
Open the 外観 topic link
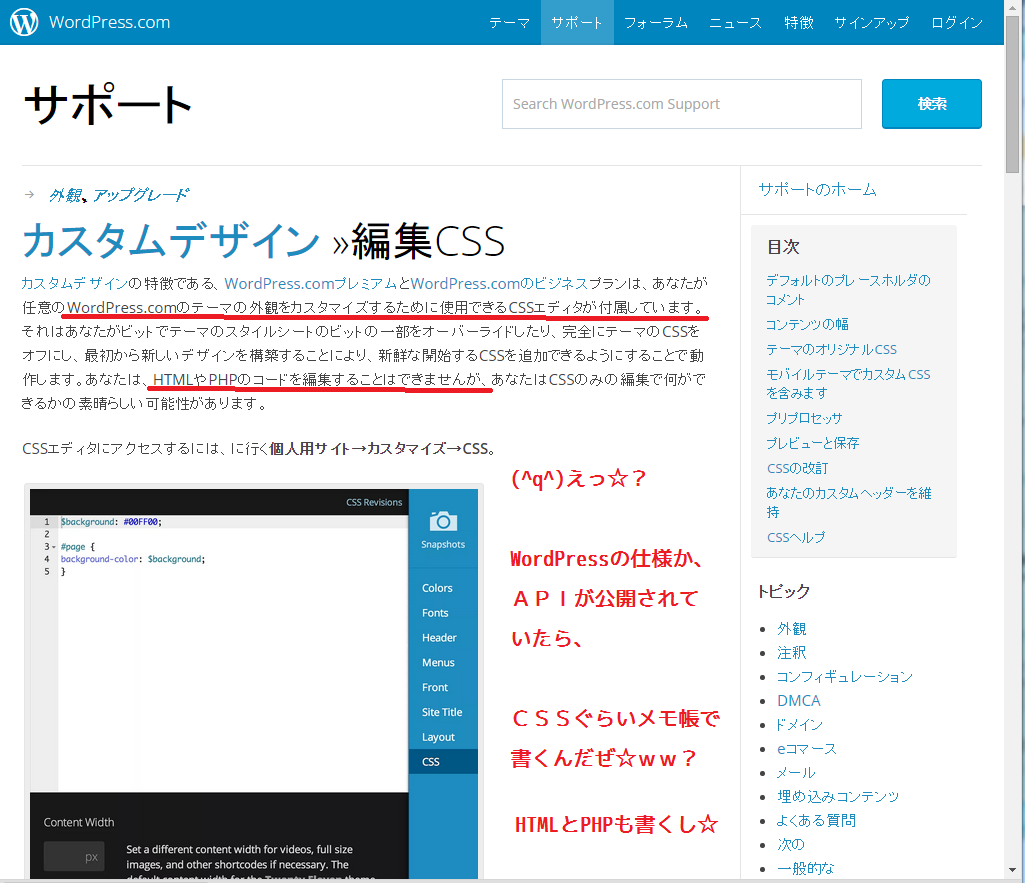792,629
